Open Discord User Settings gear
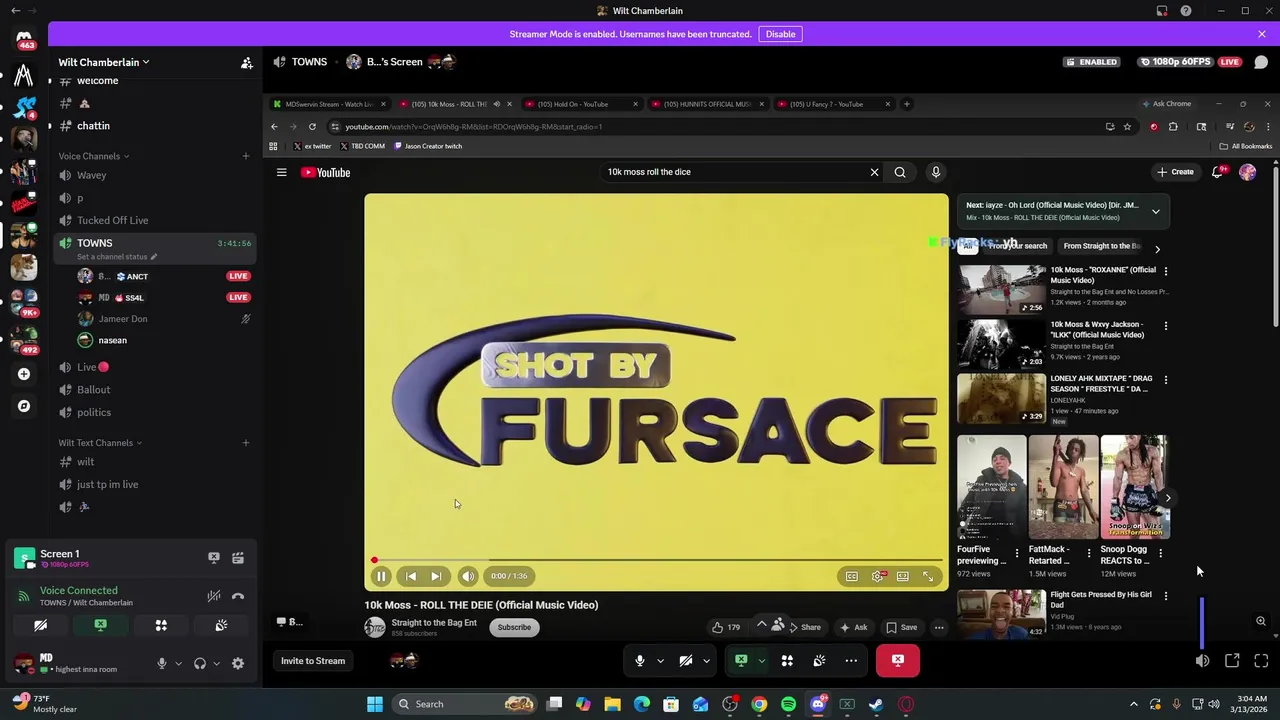The width and height of the screenshot is (1280, 720). [238, 663]
